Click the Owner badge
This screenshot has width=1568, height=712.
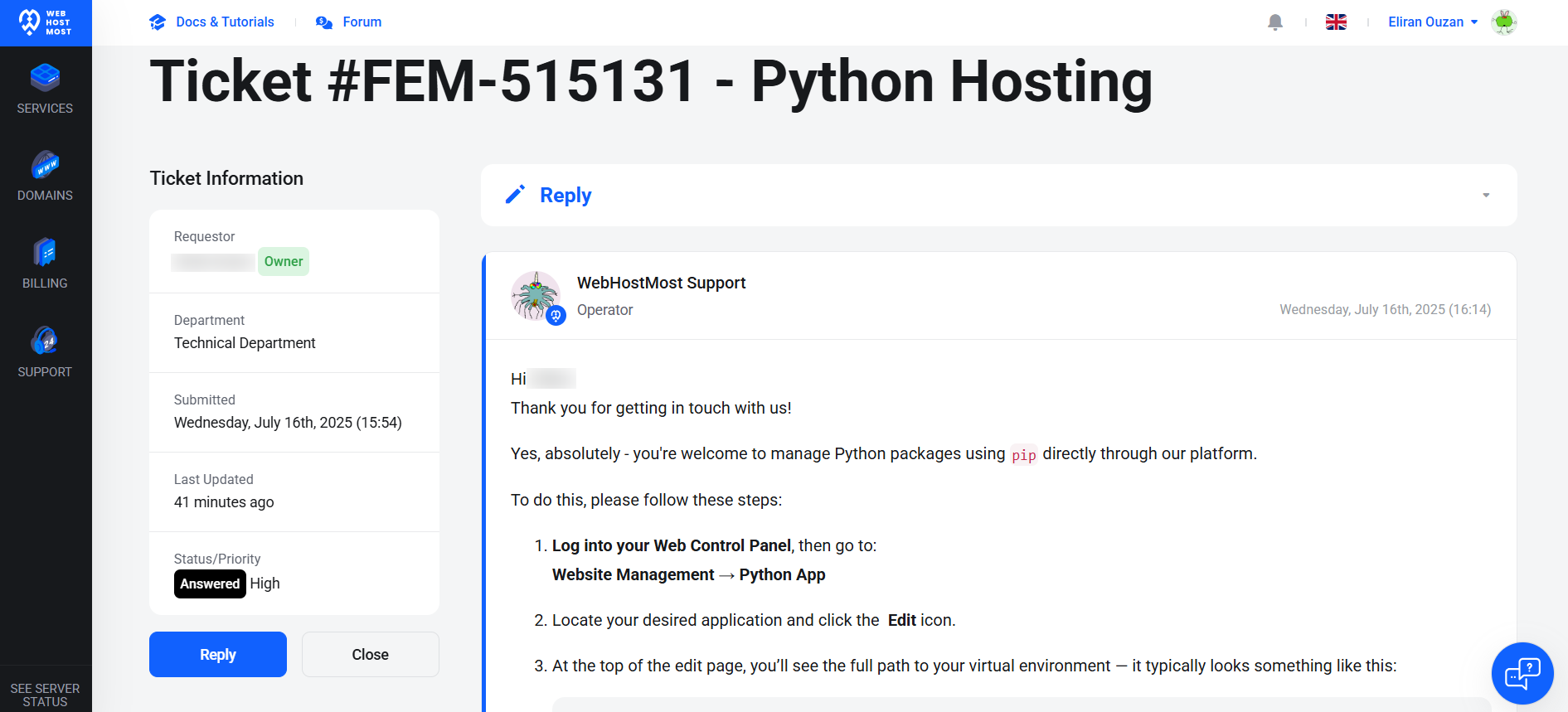point(284,262)
